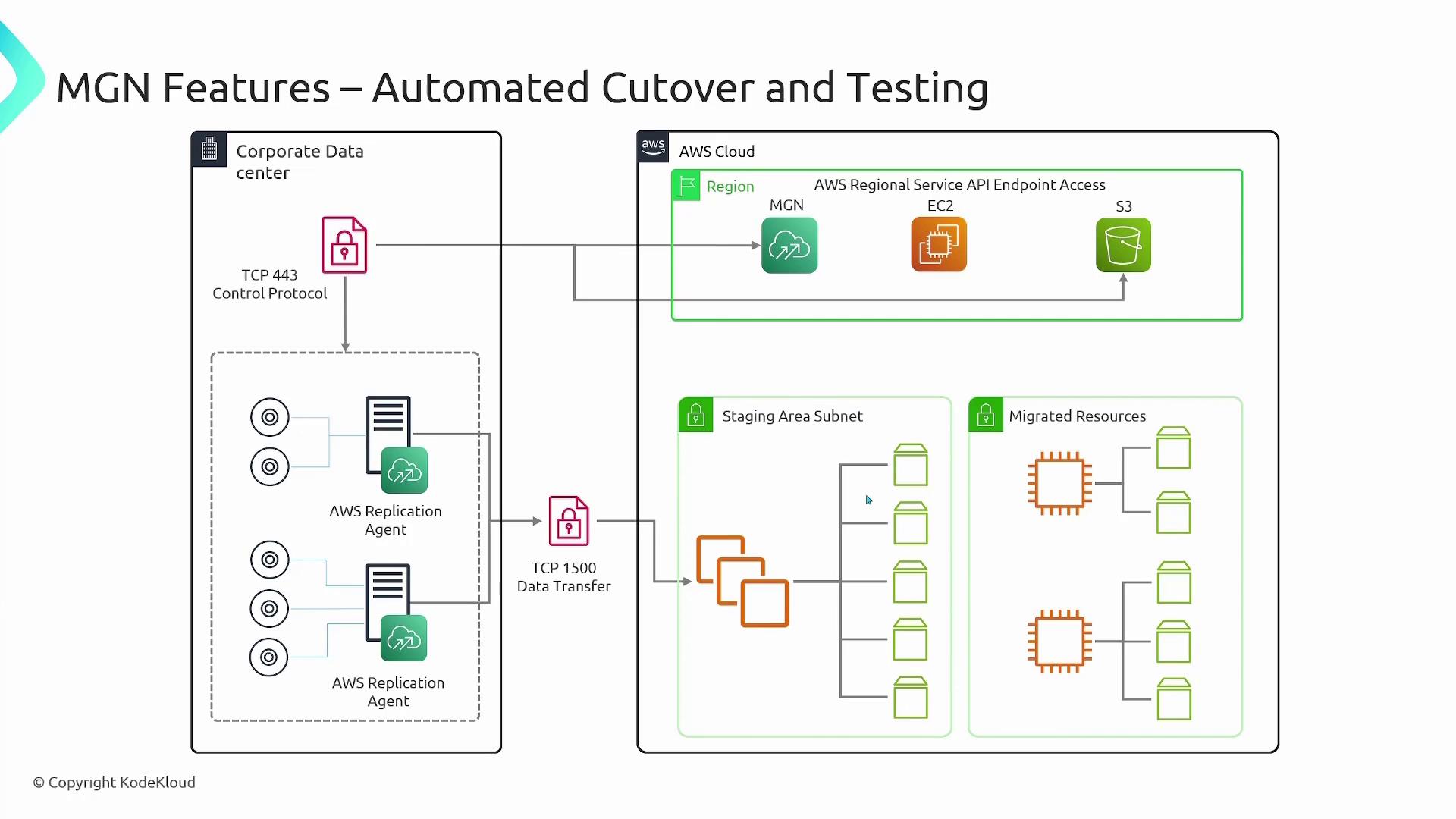Click the green Region flag icon
The image size is (1456, 819).
[687, 186]
